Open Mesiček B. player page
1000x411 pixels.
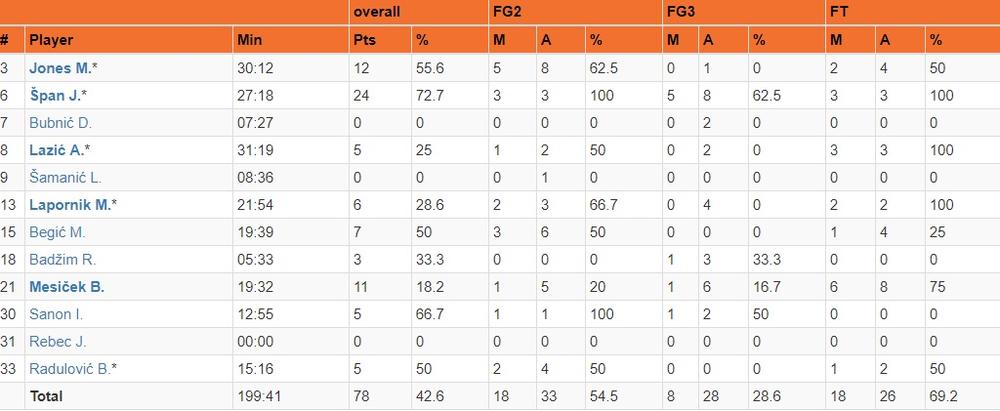point(67,287)
